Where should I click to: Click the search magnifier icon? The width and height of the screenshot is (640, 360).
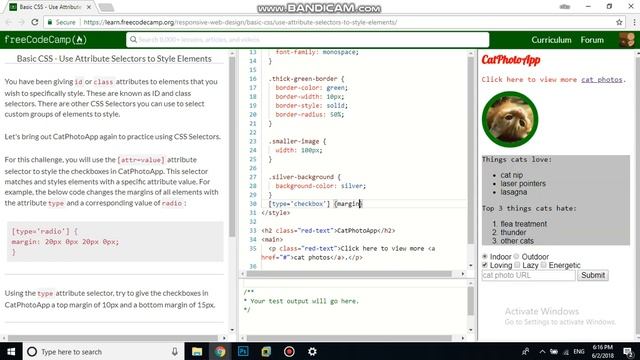(x=133, y=40)
